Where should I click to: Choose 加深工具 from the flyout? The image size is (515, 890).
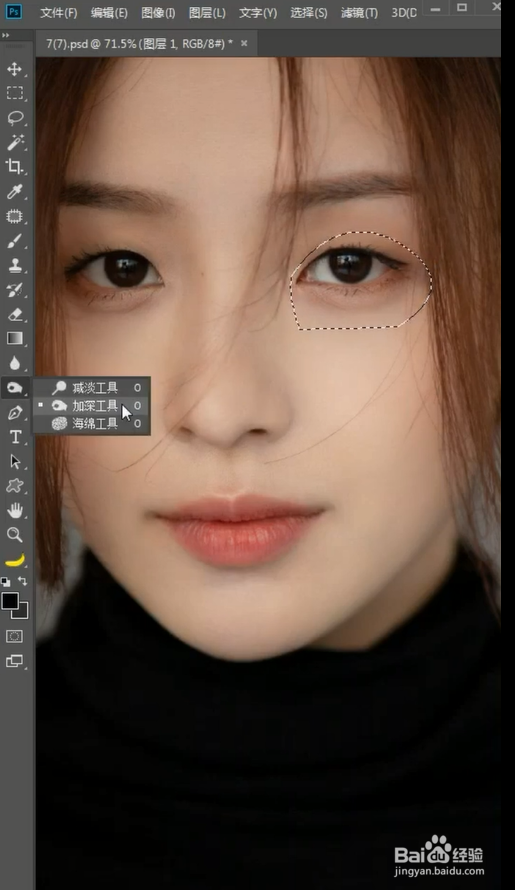(x=91, y=406)
